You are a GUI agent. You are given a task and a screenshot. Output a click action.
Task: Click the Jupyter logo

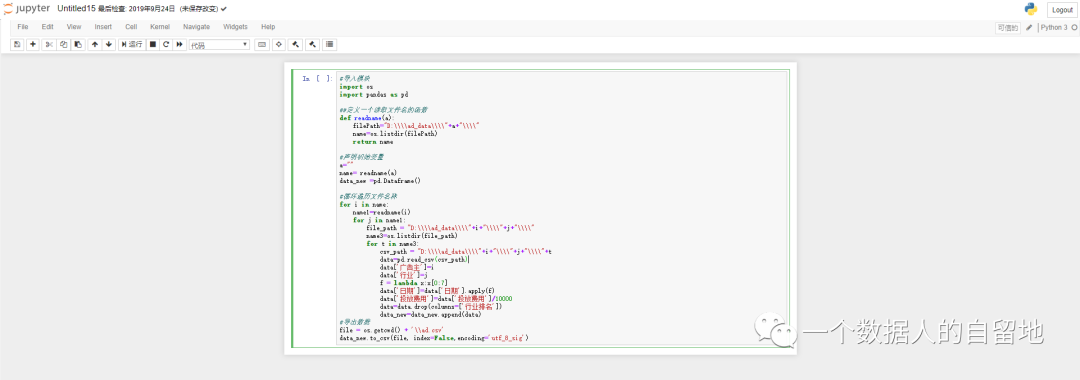click(x=28, y=9)
